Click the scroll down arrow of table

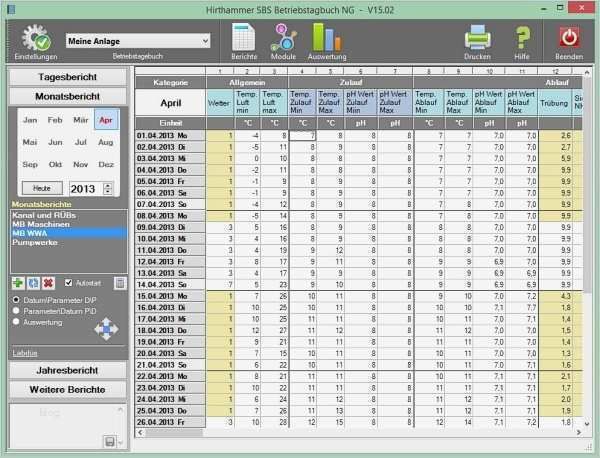(x=587, y=423)
